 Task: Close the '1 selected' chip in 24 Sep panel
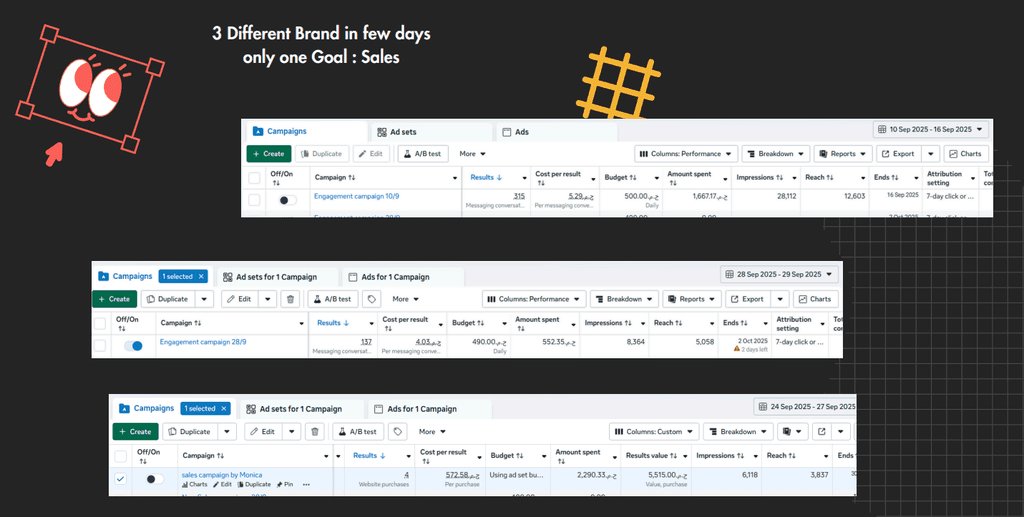pos(223,409)
